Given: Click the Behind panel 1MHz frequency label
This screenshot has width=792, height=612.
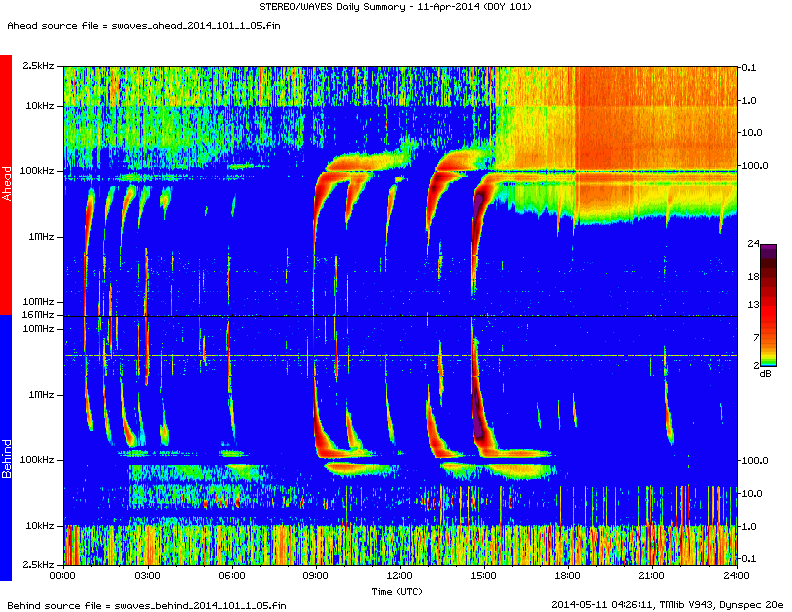Looking at the screenshot, I should (x=41, y=394).
